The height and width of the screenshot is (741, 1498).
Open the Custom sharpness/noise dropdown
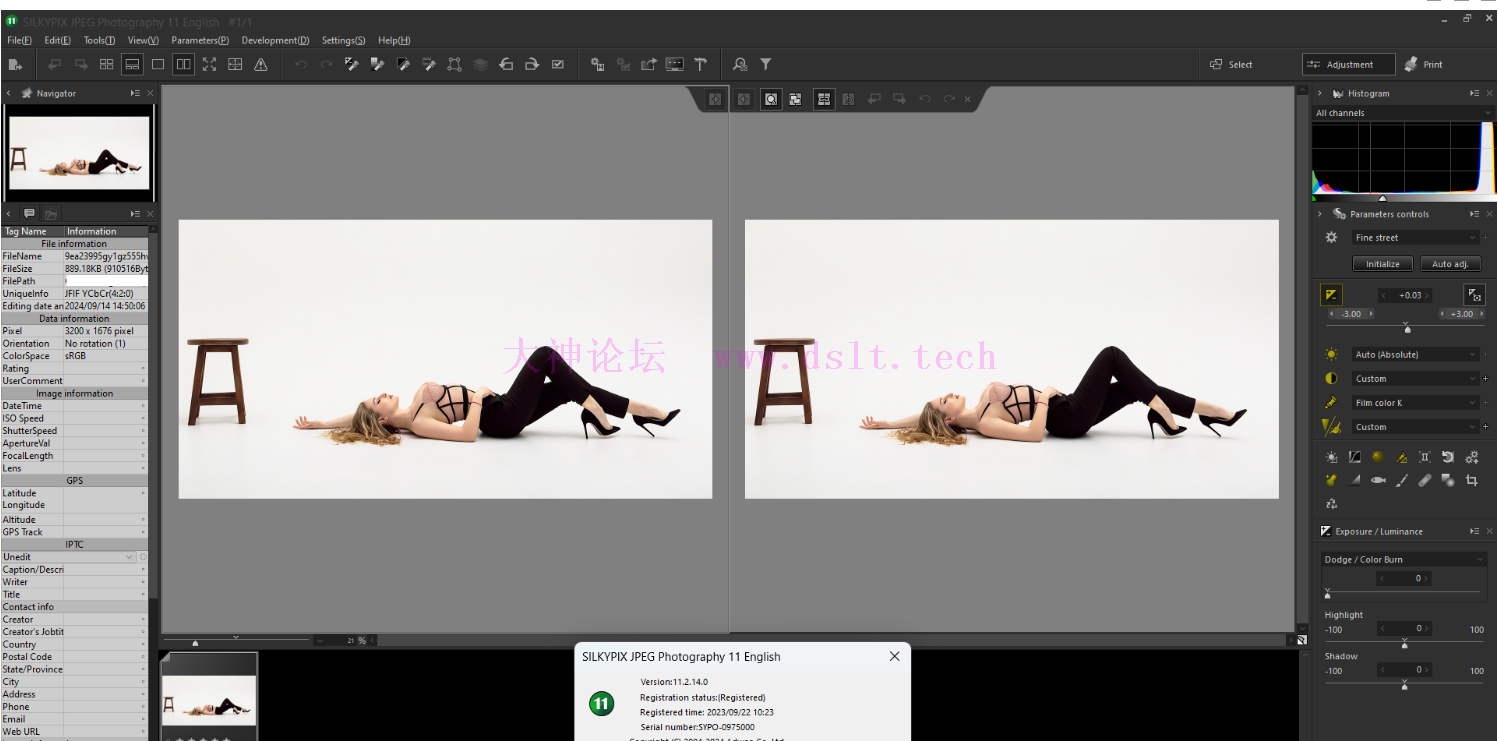pyautogui.click(x=1414, y=427)
